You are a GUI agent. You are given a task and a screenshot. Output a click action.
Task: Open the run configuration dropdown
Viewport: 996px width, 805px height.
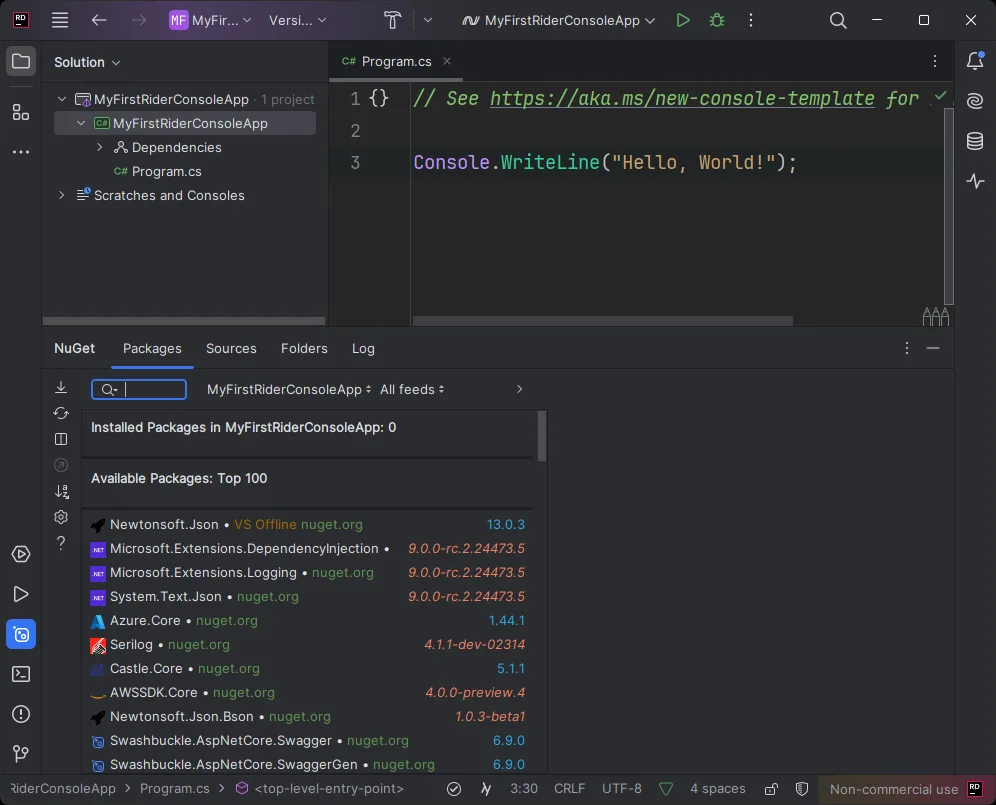pos(558,20)
